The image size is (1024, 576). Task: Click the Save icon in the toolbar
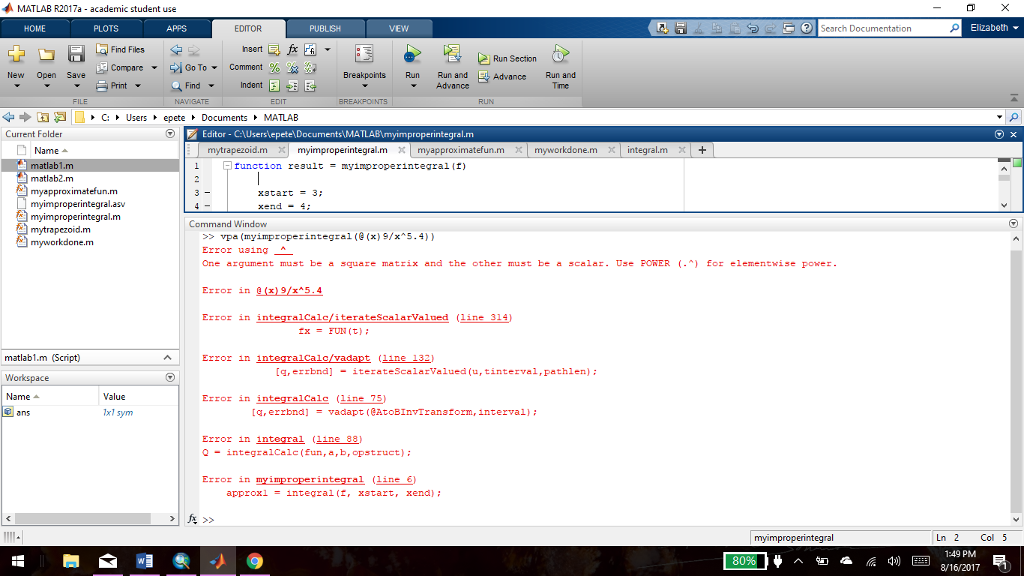click(75, 55)
